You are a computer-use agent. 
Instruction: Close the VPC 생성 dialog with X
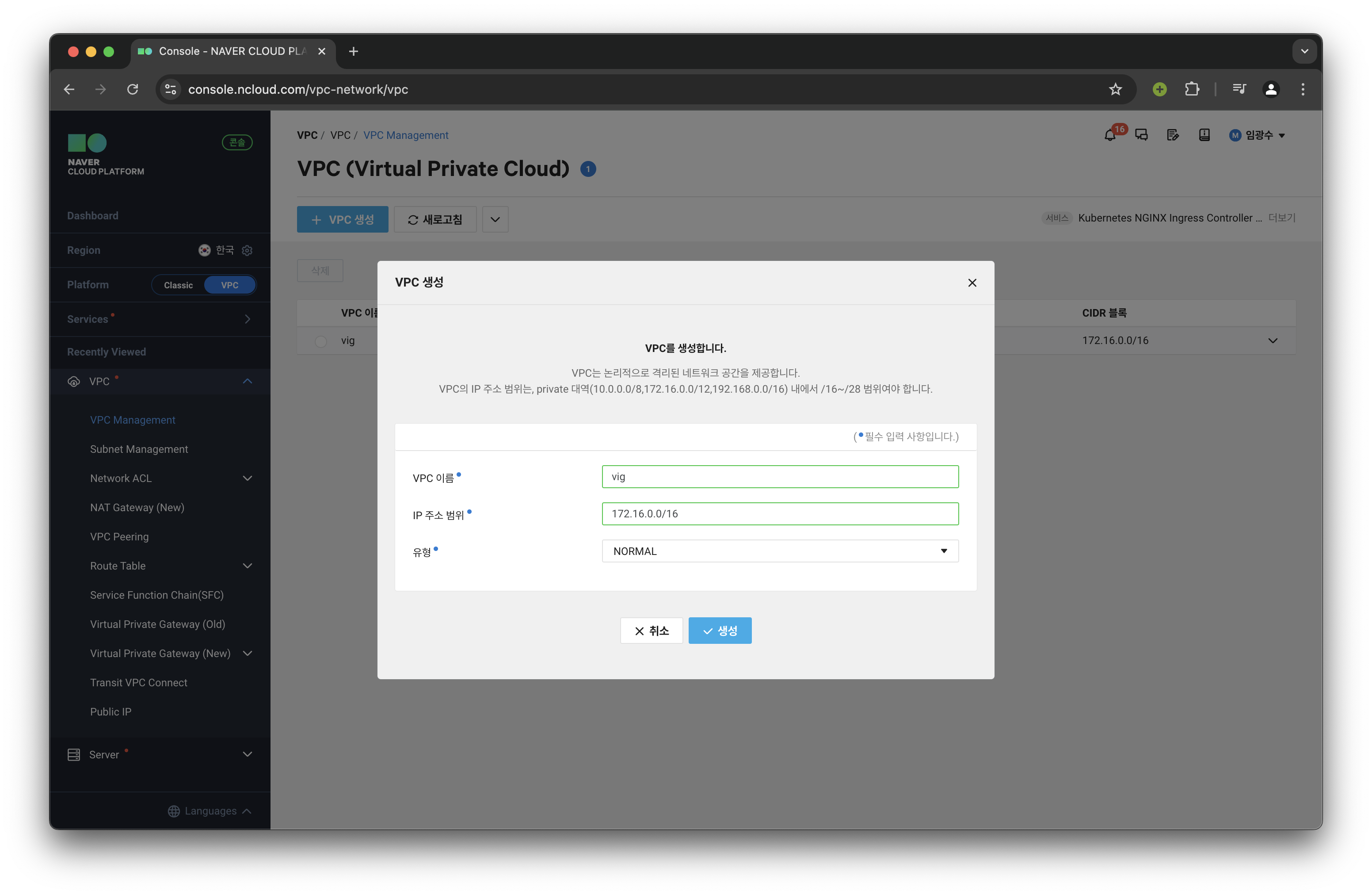(972, 283)
